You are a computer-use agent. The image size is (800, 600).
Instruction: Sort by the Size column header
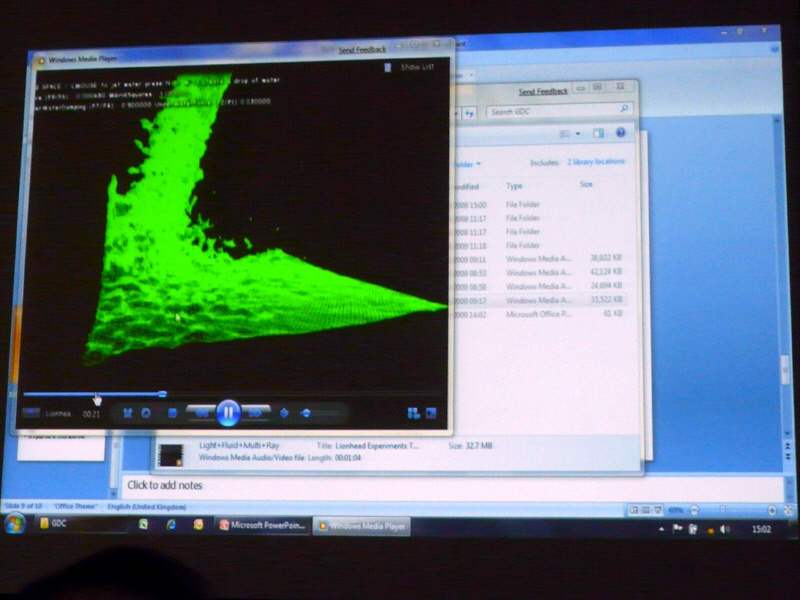tap(586, 184)
